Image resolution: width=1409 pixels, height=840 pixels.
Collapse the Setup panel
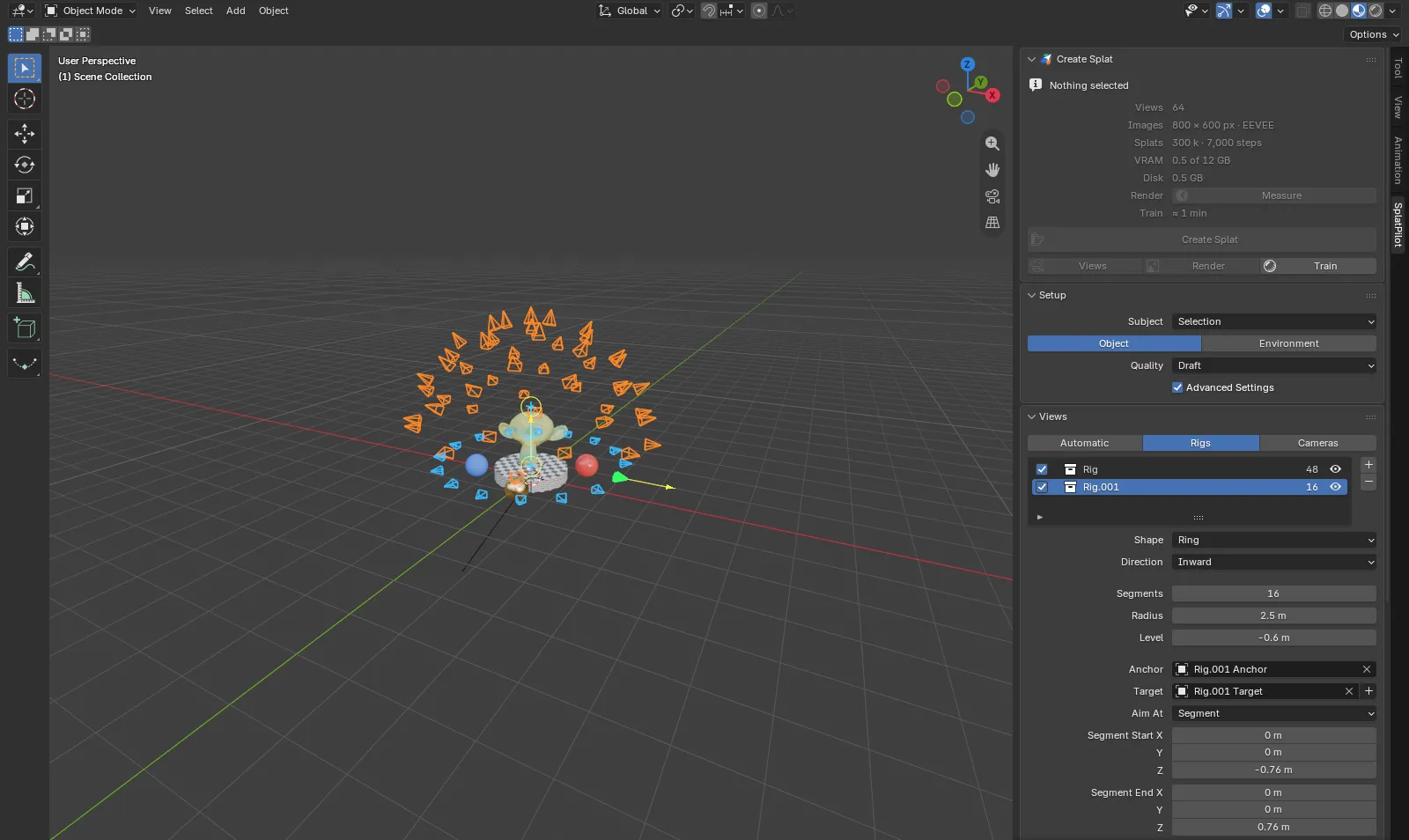[x=1032, y=295]
